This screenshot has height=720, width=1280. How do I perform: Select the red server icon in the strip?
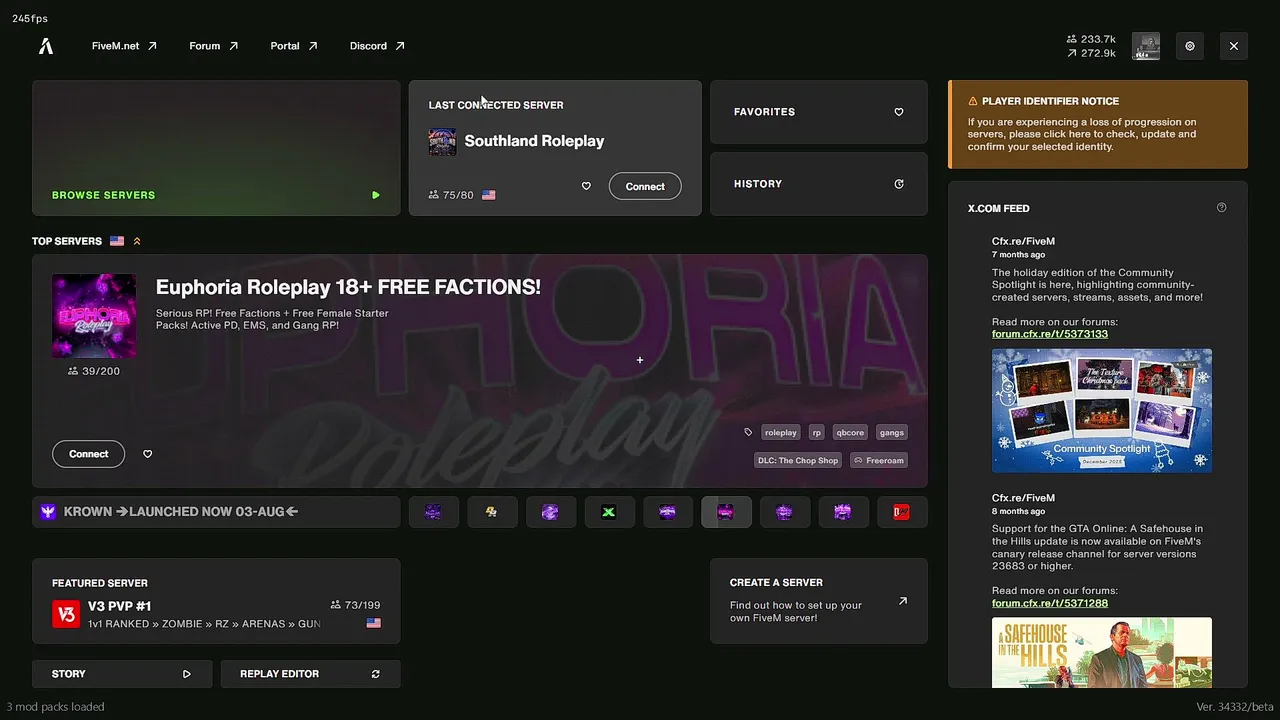point(902,512)
